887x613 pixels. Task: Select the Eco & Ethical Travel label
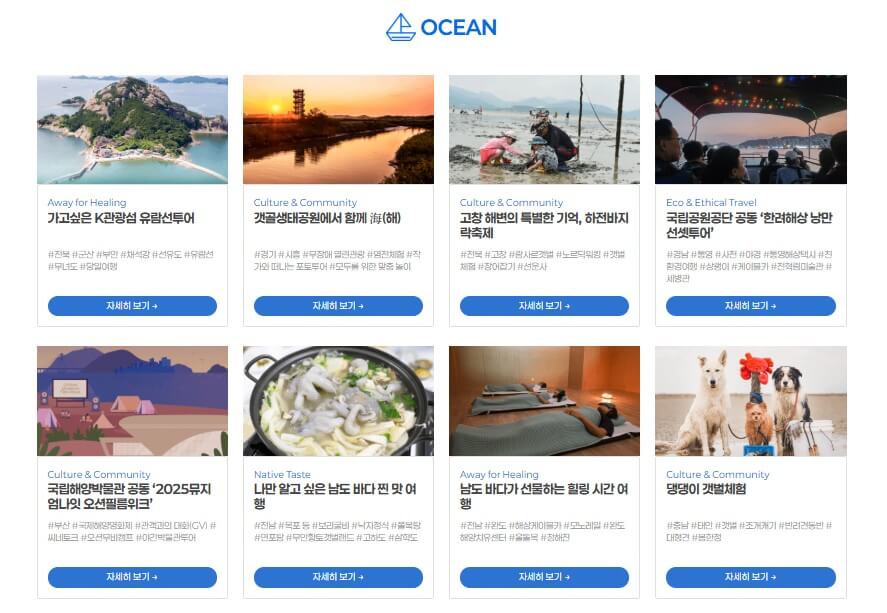coord(711,202)
